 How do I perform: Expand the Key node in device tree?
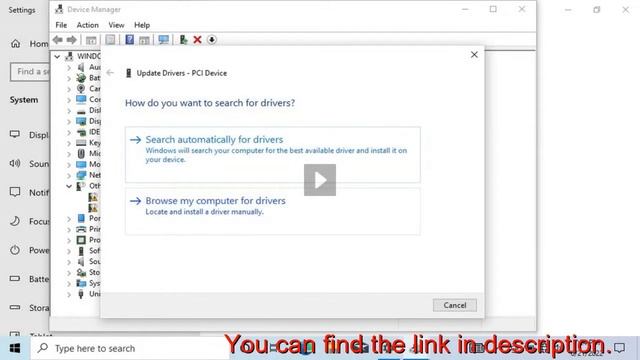[x=69, y=143]
